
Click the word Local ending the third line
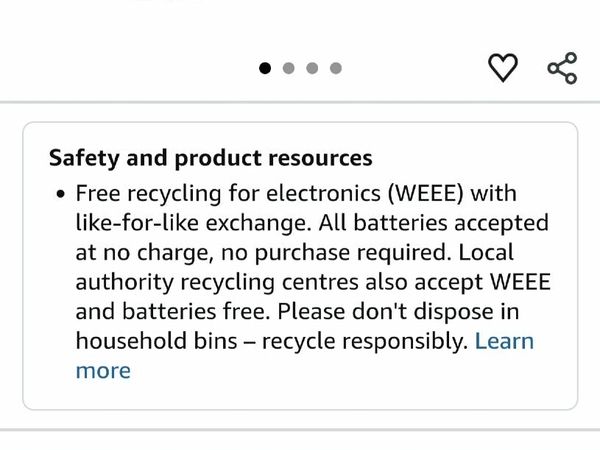[x=511, y=252]
